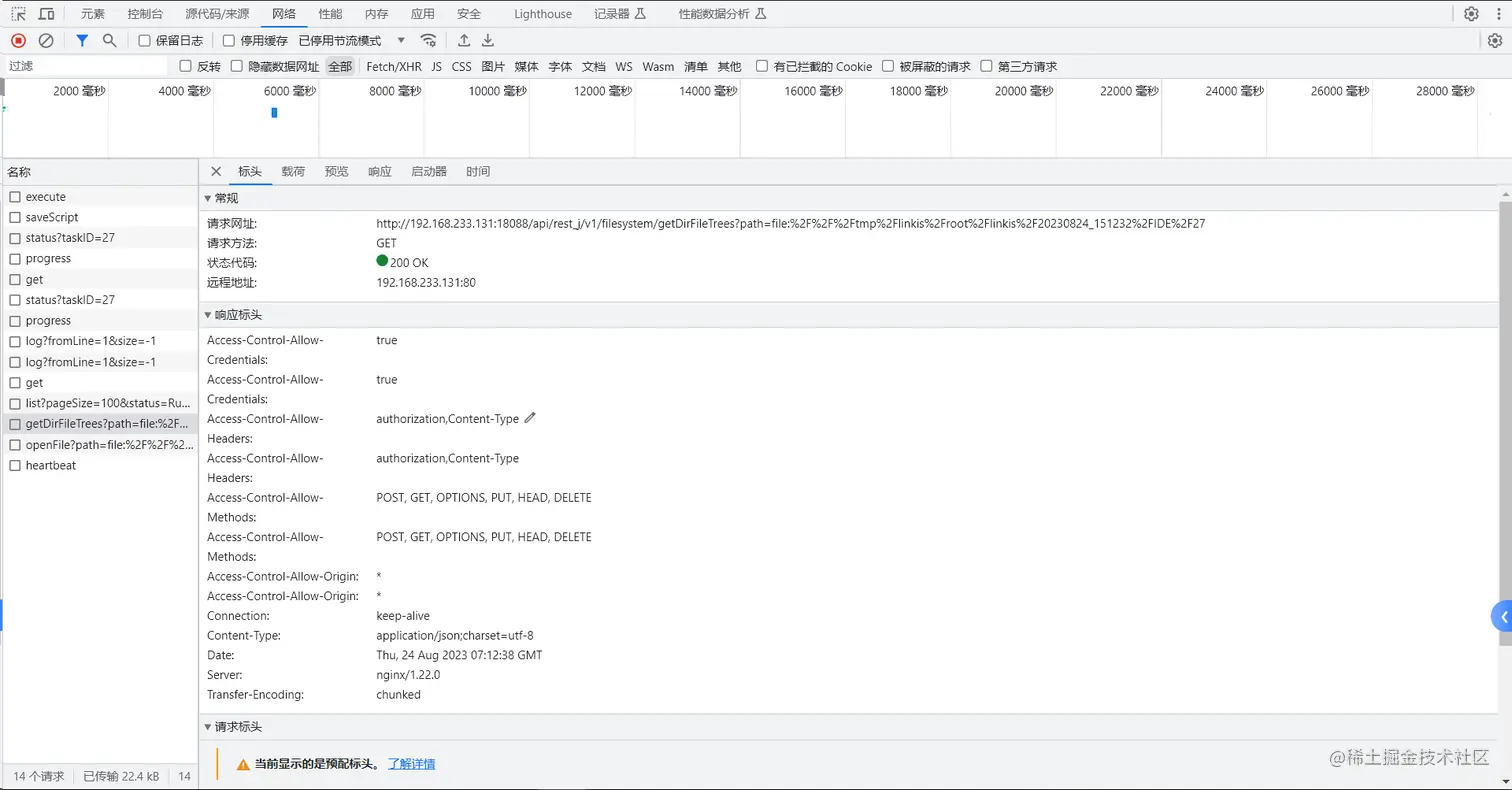The height and width of the screenshot is (790, 1512).
Task: Close the request details pane
Action: tap(216, 172)
